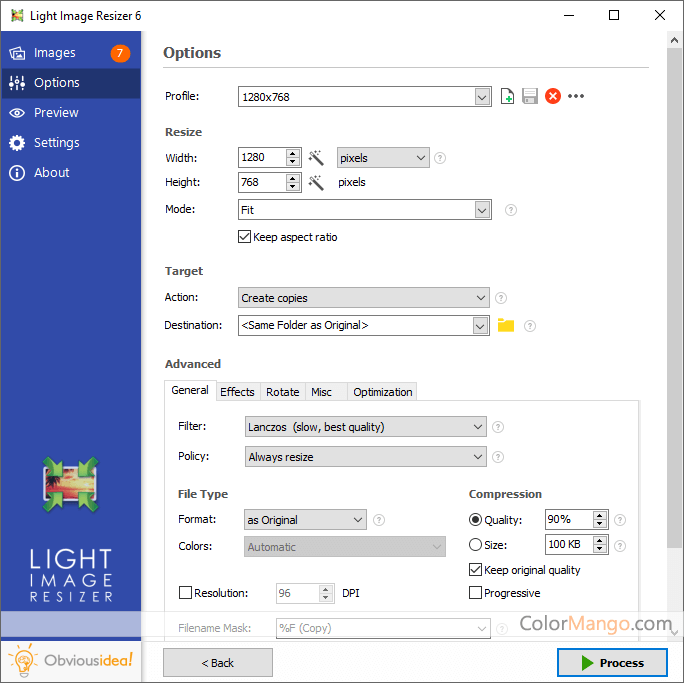Viewport: 684px width, 683px height.
Task: Open Format dropdown showing as Original
Action: point(305,520)
